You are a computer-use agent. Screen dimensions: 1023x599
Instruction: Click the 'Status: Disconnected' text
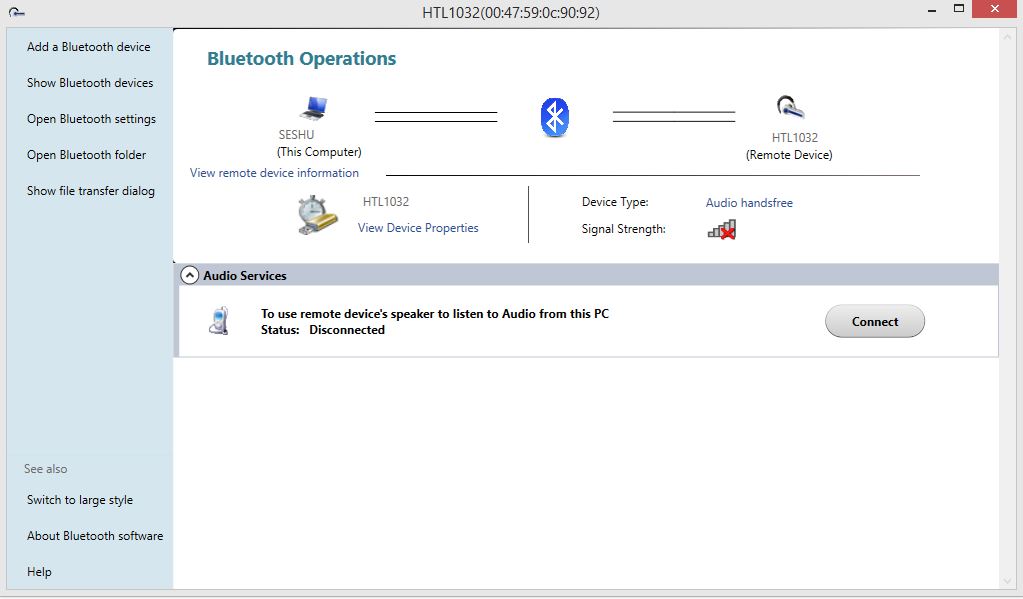[323, 330]
